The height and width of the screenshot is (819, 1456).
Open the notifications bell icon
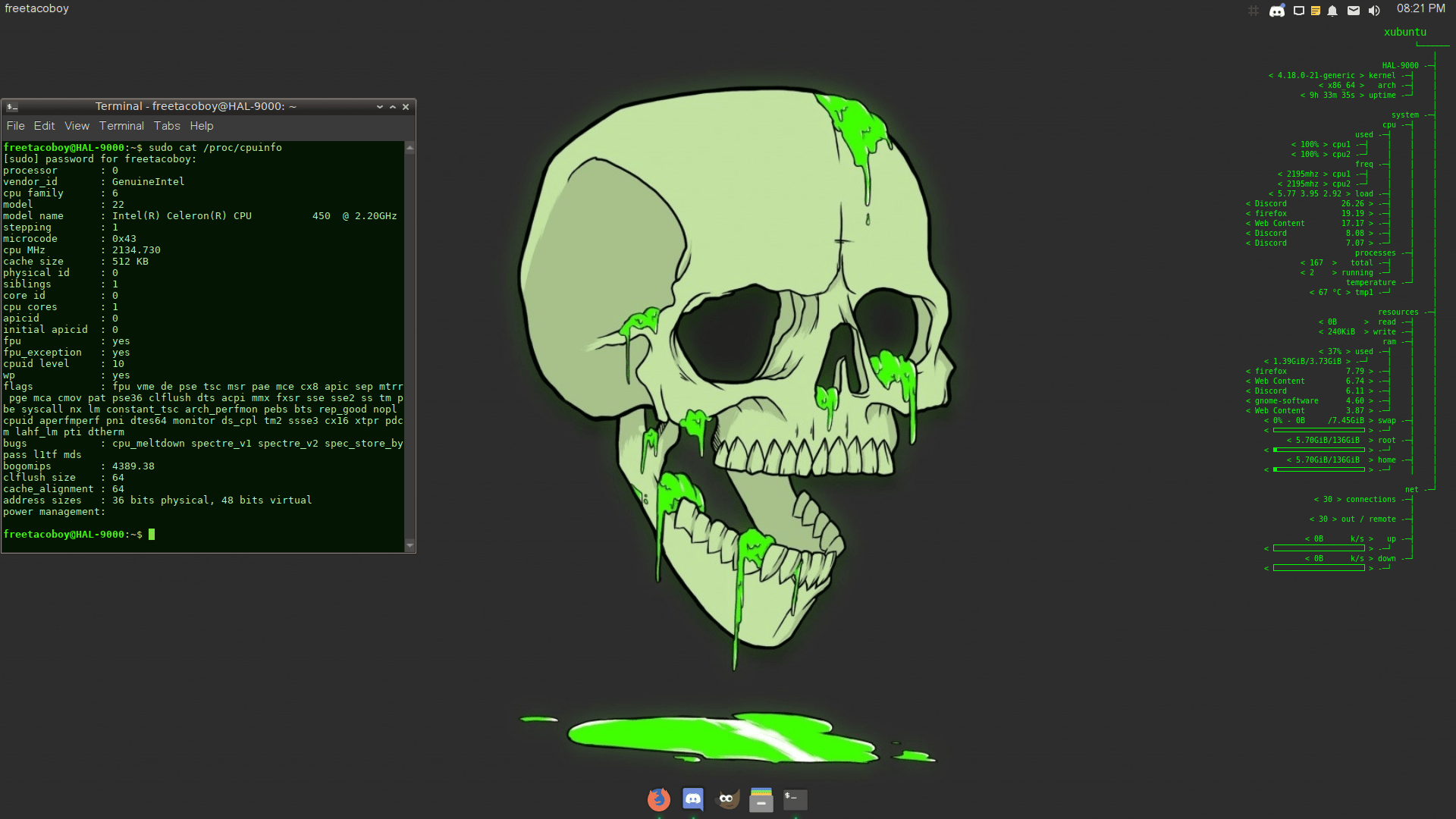coord(1332,11)
